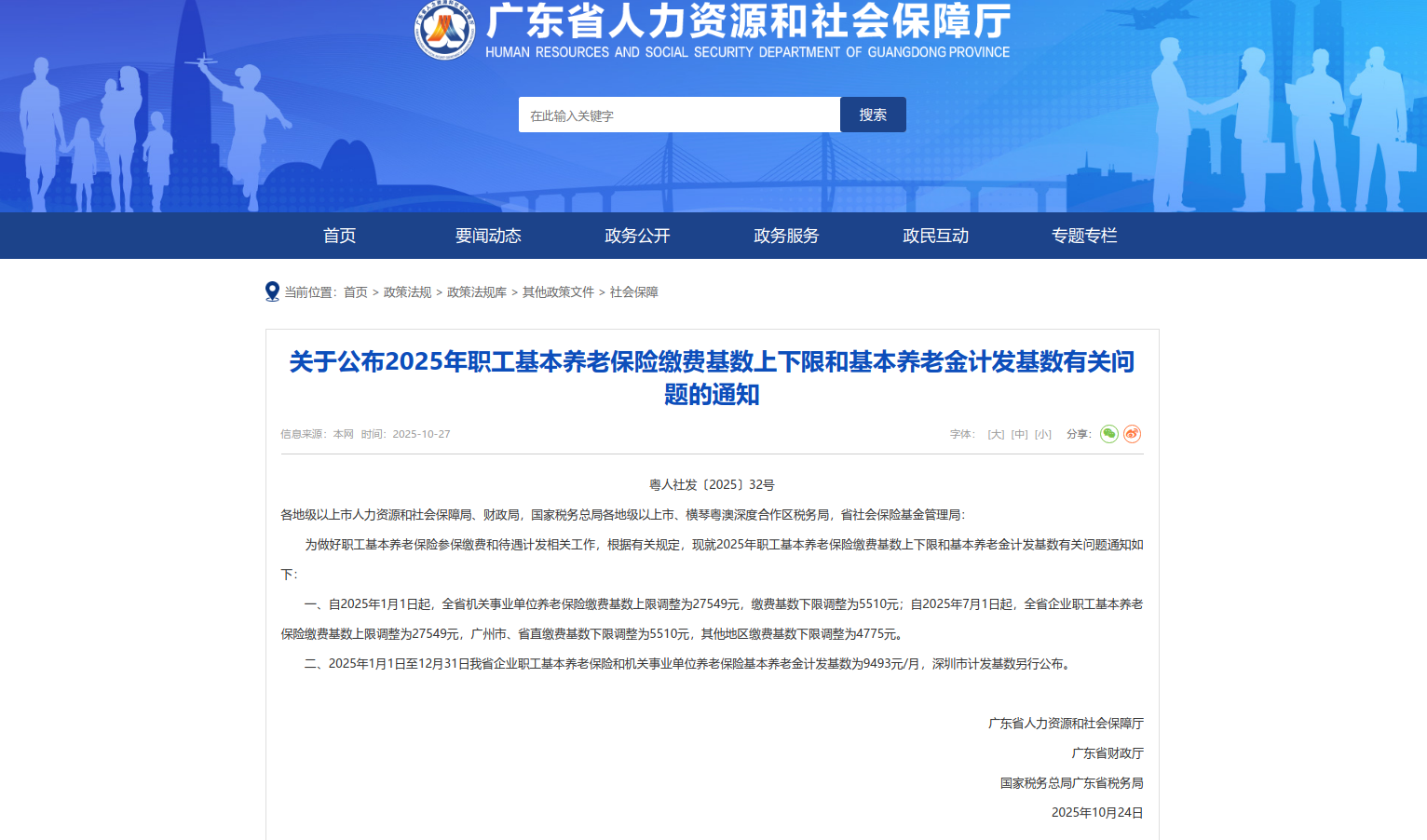Click the keyword search input field

(679, 115)
